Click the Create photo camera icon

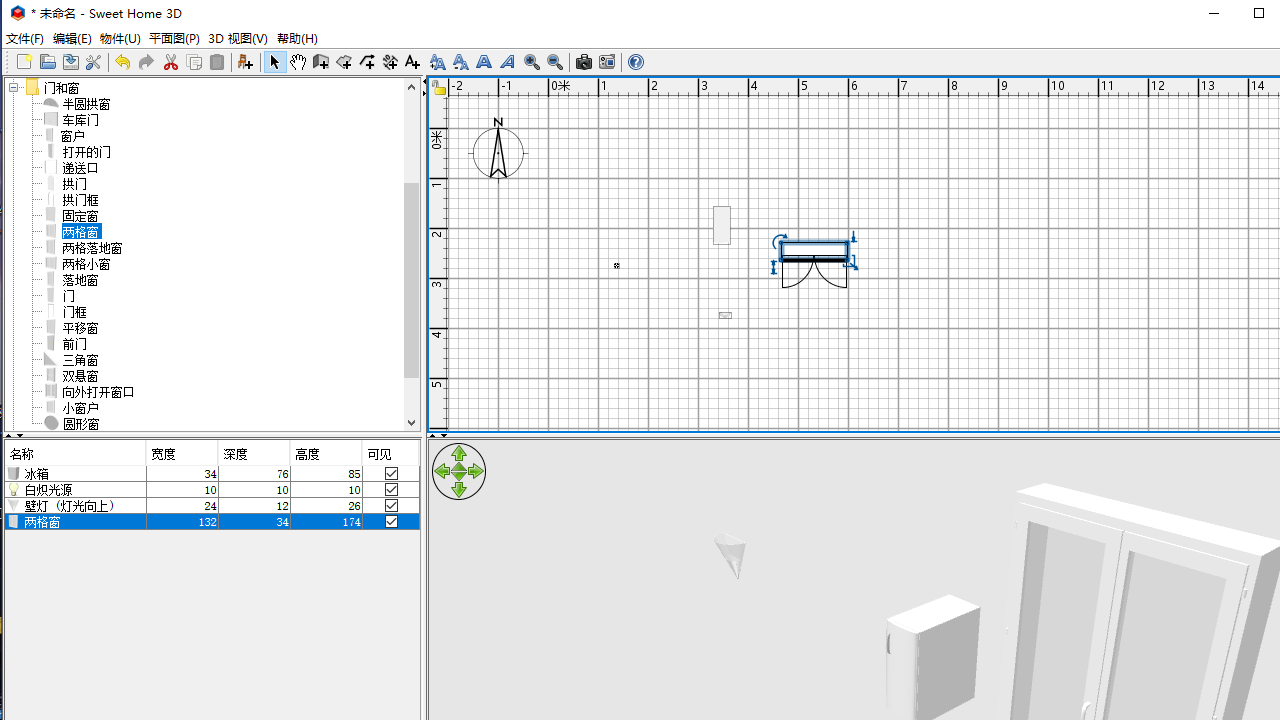(584, 62)
